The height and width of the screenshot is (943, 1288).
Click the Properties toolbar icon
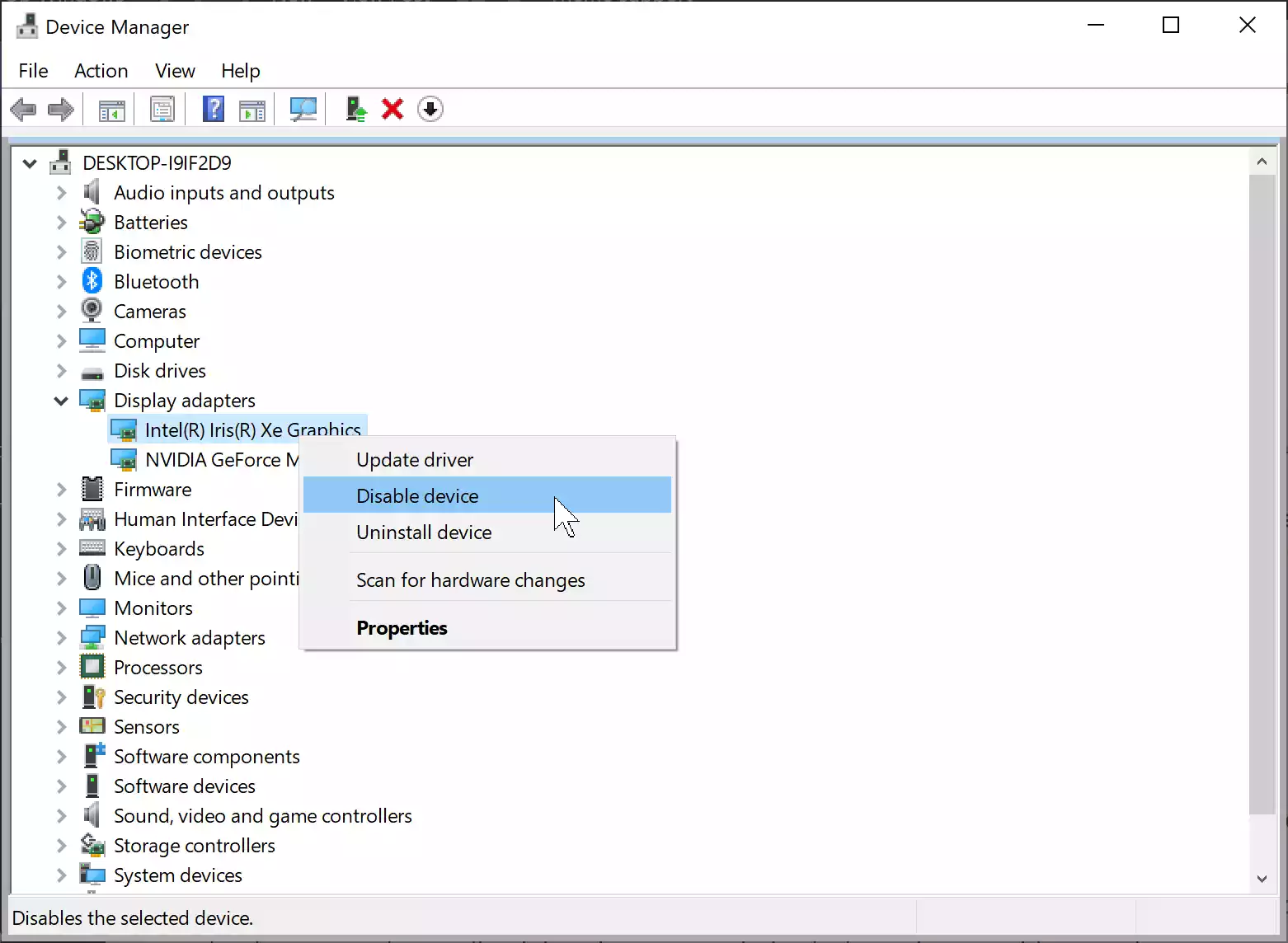[162, 109]
